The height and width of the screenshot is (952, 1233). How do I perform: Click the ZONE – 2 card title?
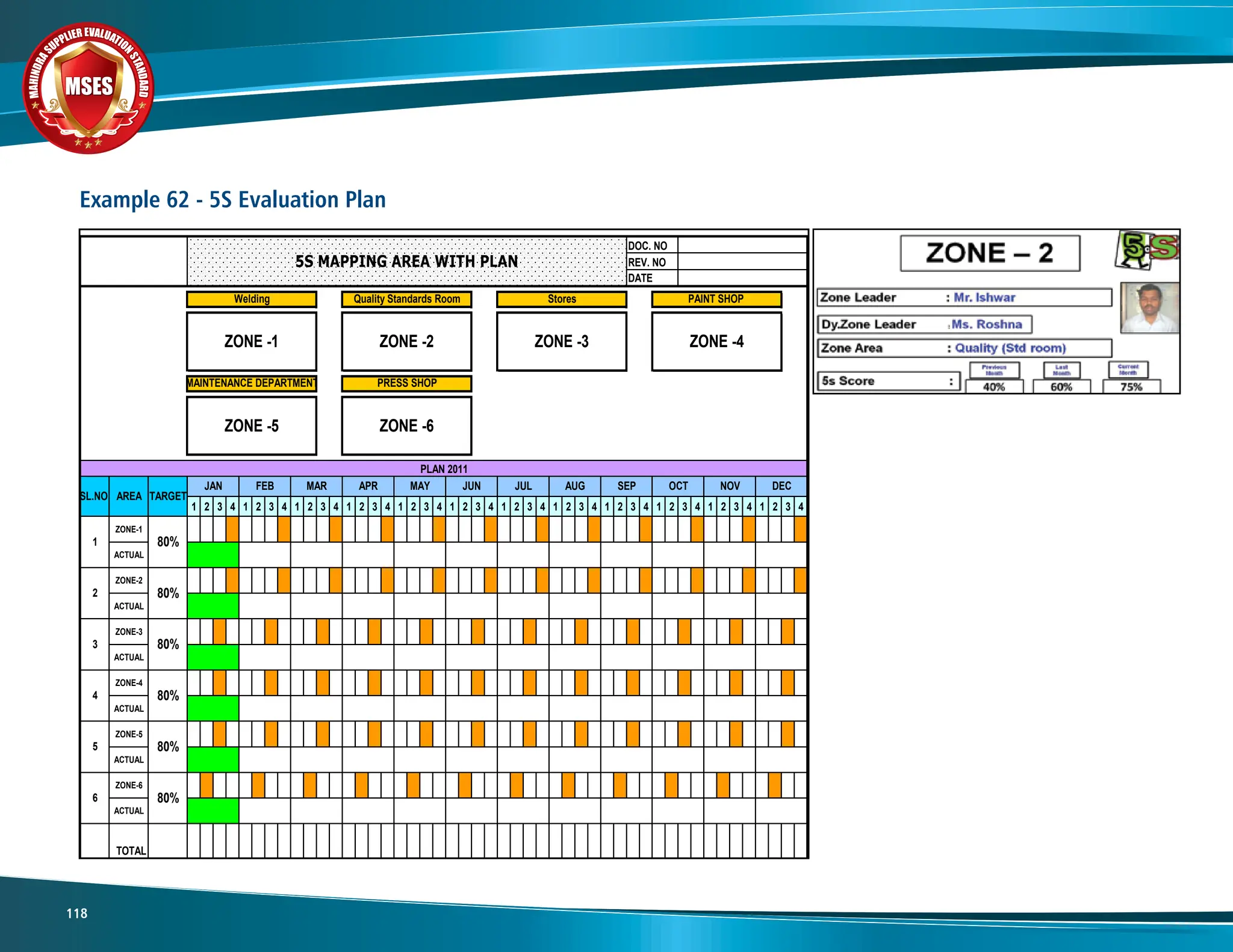(990, 253)
